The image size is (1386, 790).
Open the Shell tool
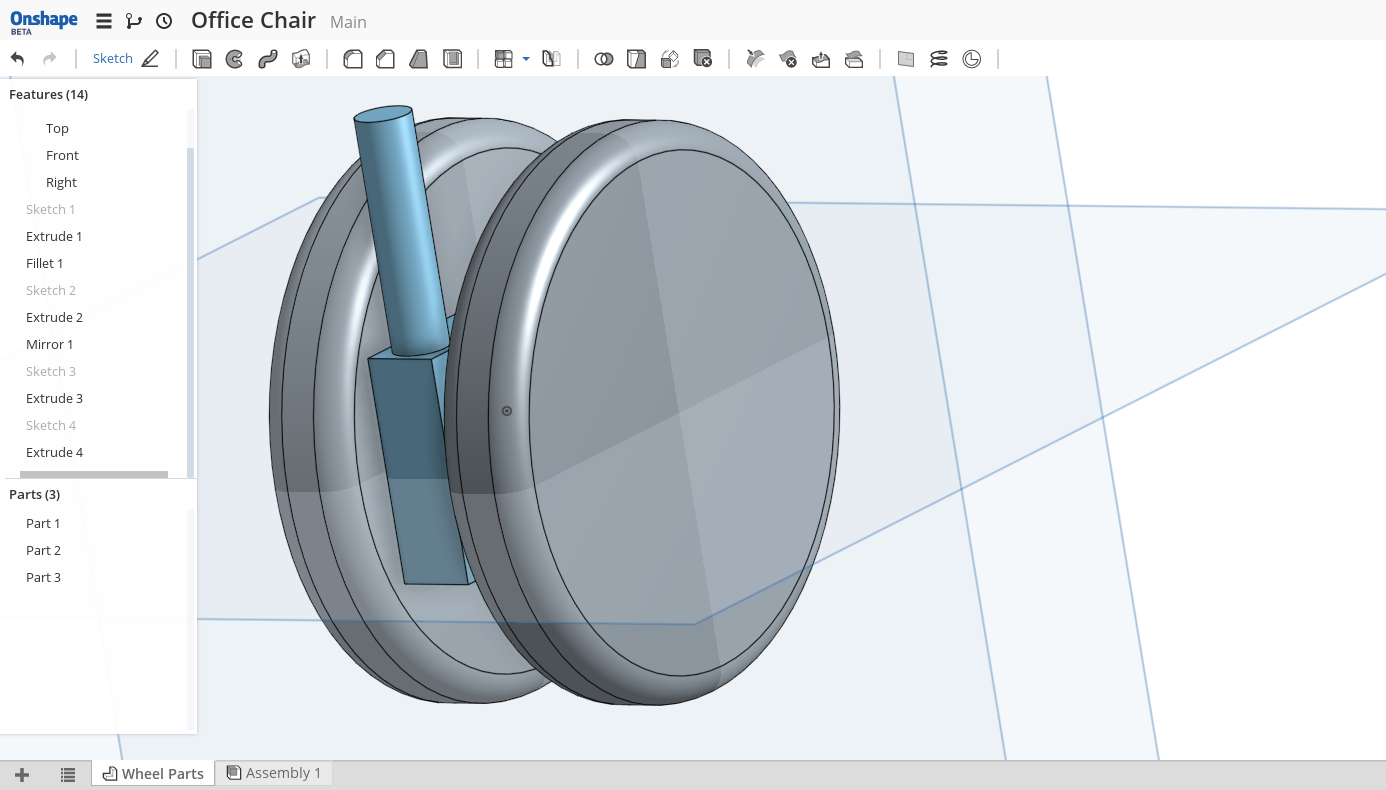[x=453, y=59]
